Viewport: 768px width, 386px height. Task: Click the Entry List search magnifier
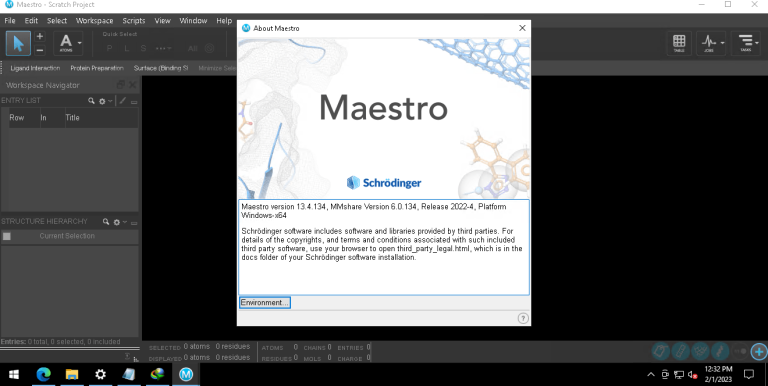(91, 101)
